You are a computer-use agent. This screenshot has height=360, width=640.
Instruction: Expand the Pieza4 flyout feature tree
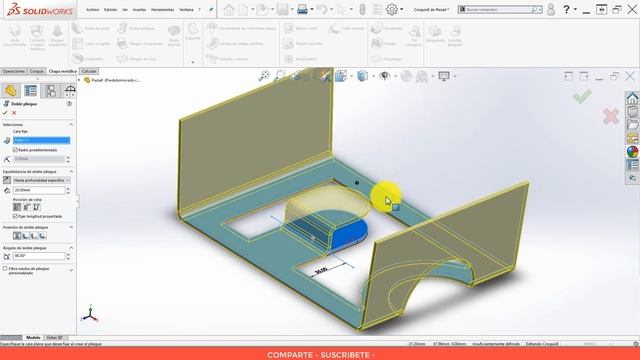click(79, 80)
